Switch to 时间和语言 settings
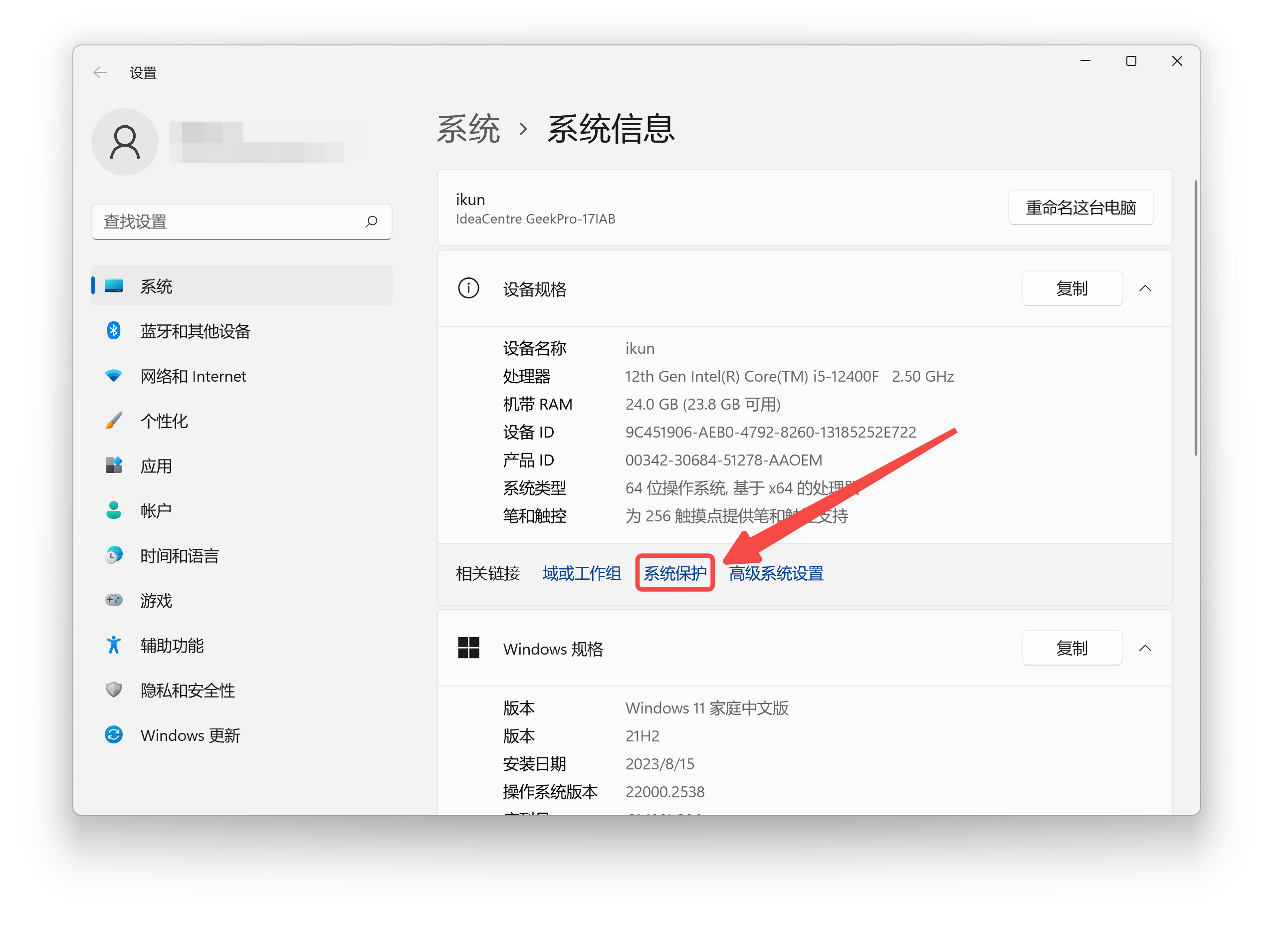This screenshot has width=1288, height=940. [x=242, y=555]
